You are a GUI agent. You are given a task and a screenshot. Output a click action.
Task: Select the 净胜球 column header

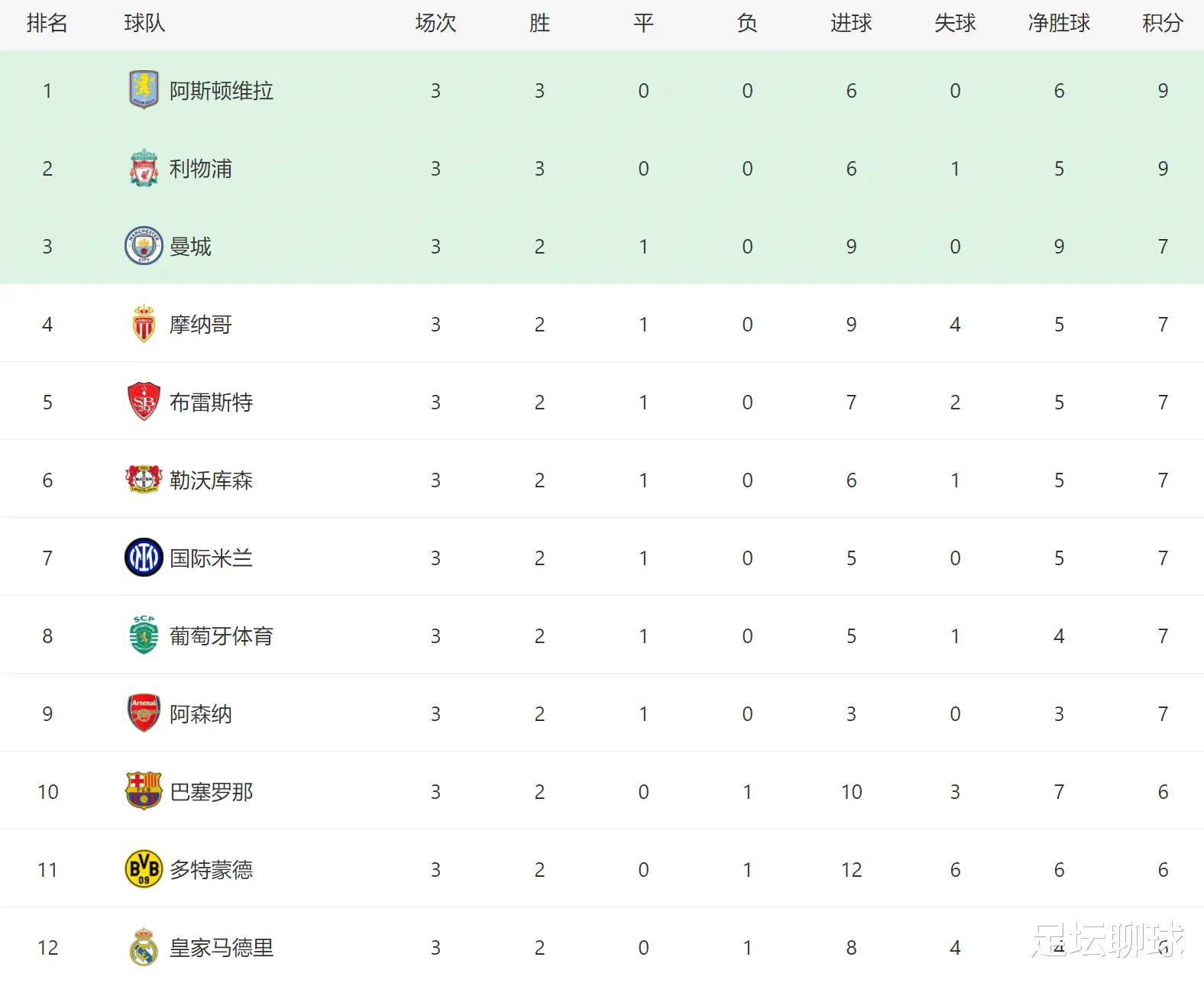[x=1059, y=24]
